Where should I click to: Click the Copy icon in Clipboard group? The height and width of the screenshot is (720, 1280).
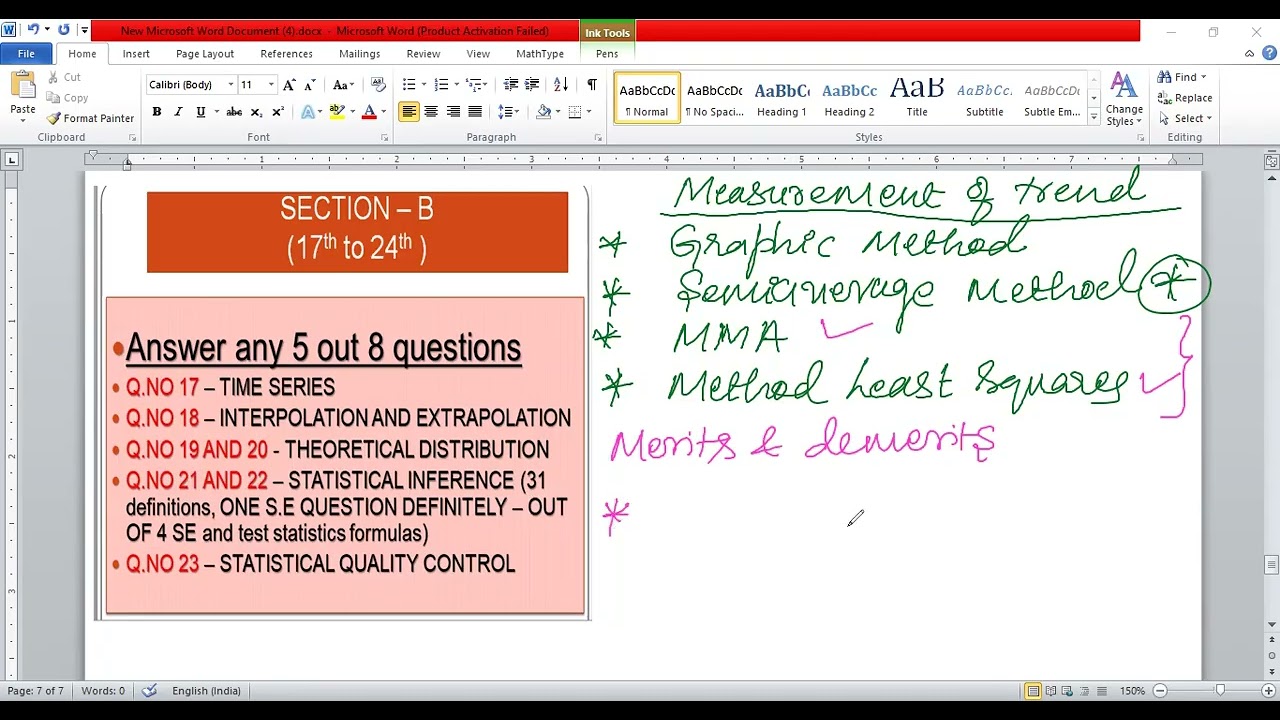[54, 98]
